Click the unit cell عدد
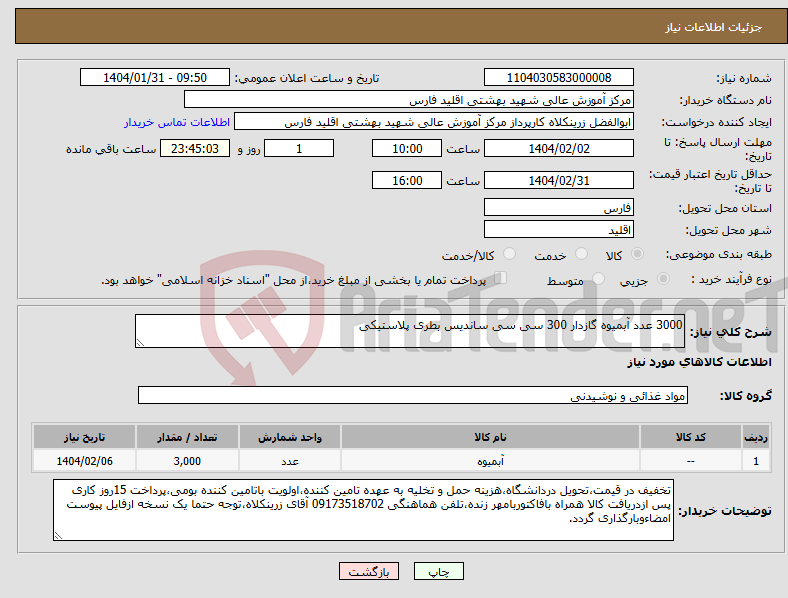The image size is (788, 598). [290, 461]
